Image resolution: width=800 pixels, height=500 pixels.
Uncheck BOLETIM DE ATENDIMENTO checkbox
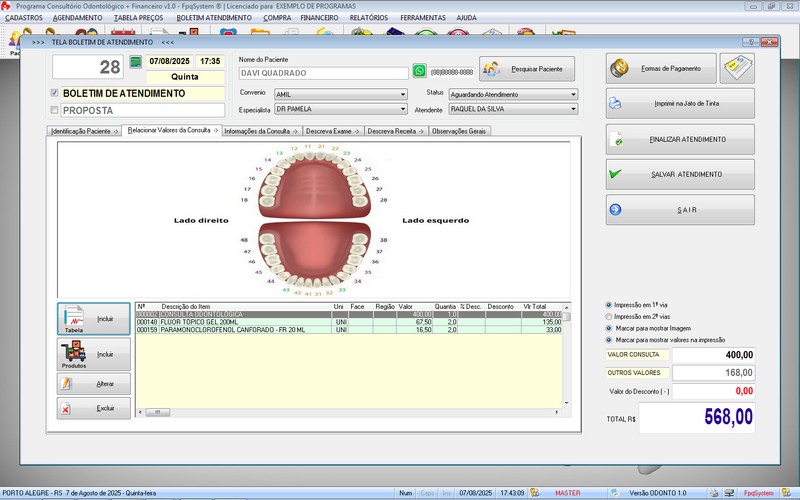click(x=55, y=93)
